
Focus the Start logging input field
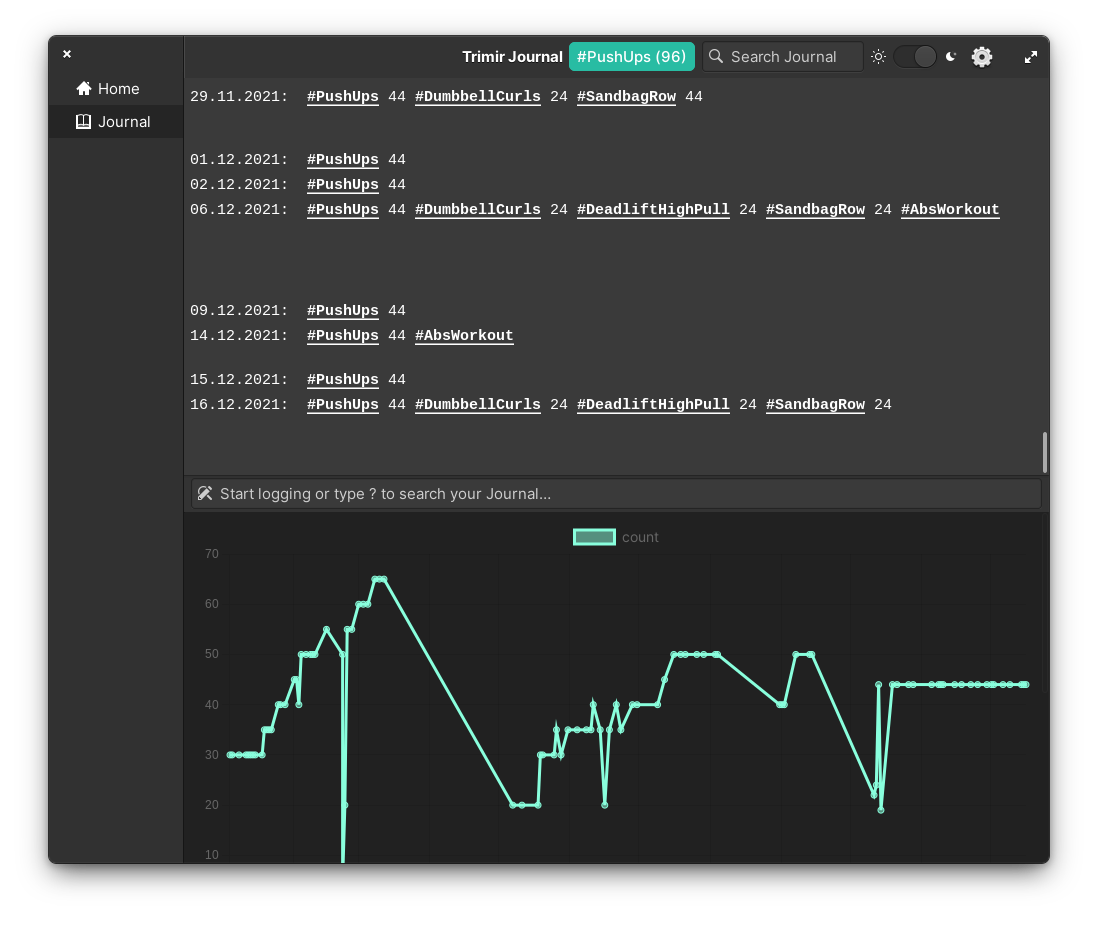(x=616, y=494)
